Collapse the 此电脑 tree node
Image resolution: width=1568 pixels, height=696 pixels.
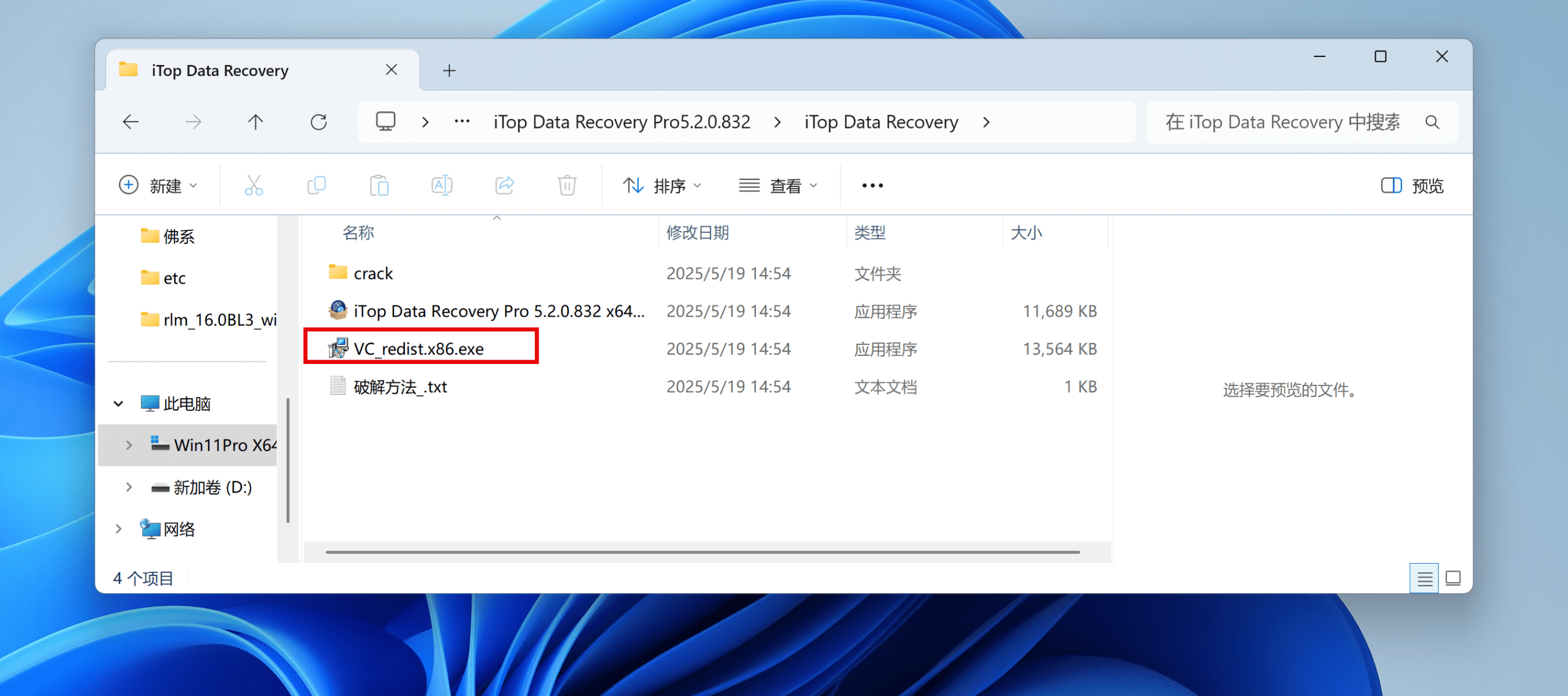[119, 403]
